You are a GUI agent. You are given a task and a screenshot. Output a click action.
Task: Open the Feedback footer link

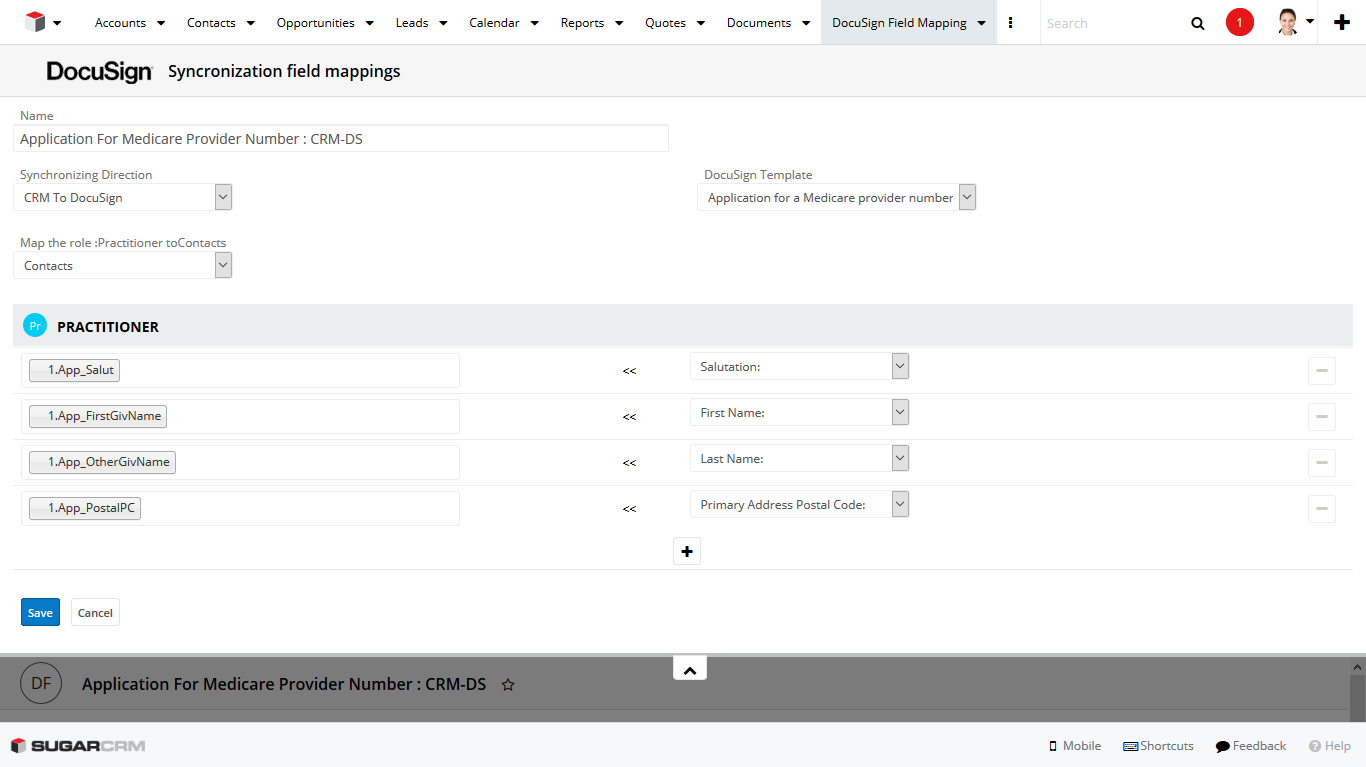(1251, 746)
